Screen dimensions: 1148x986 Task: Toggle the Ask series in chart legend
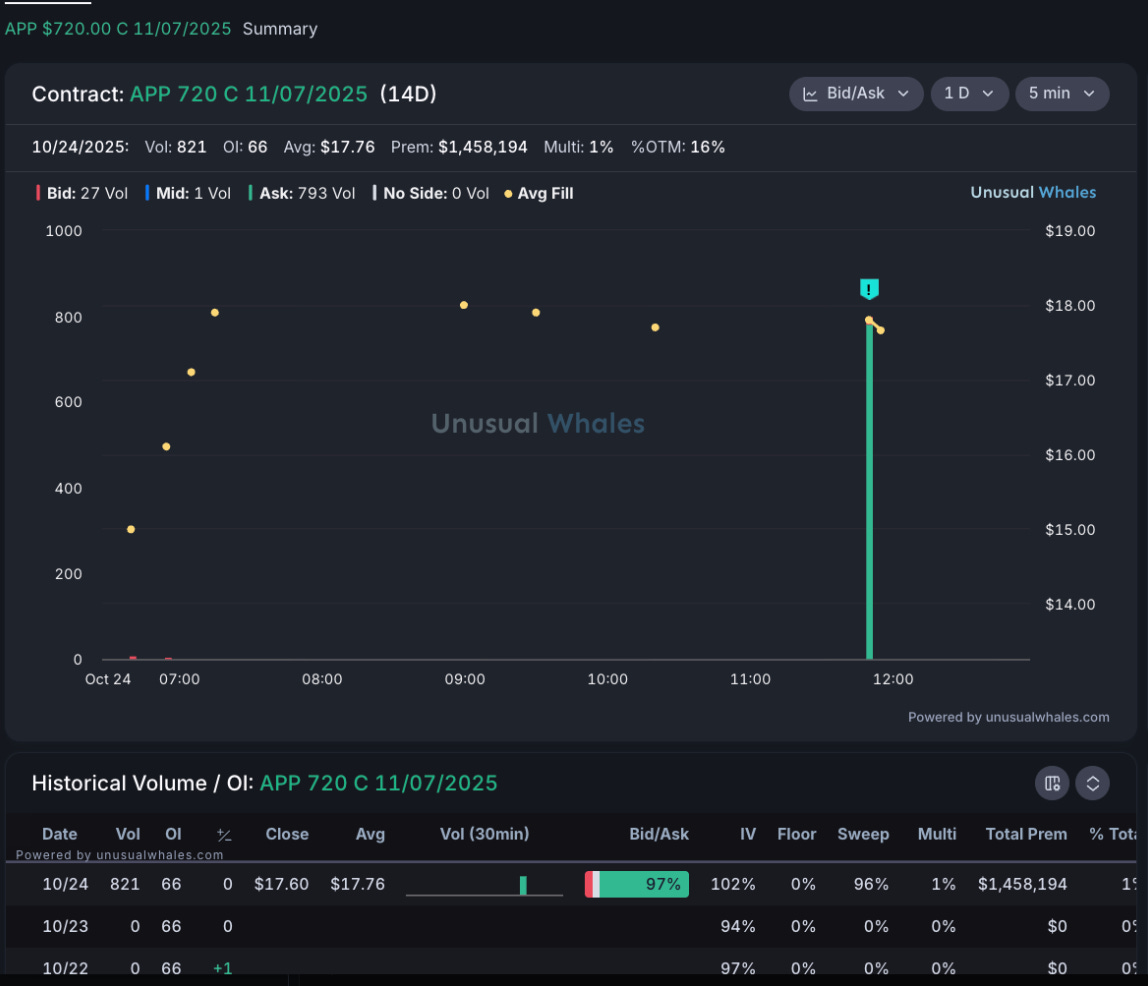click(x=302, y=193)
